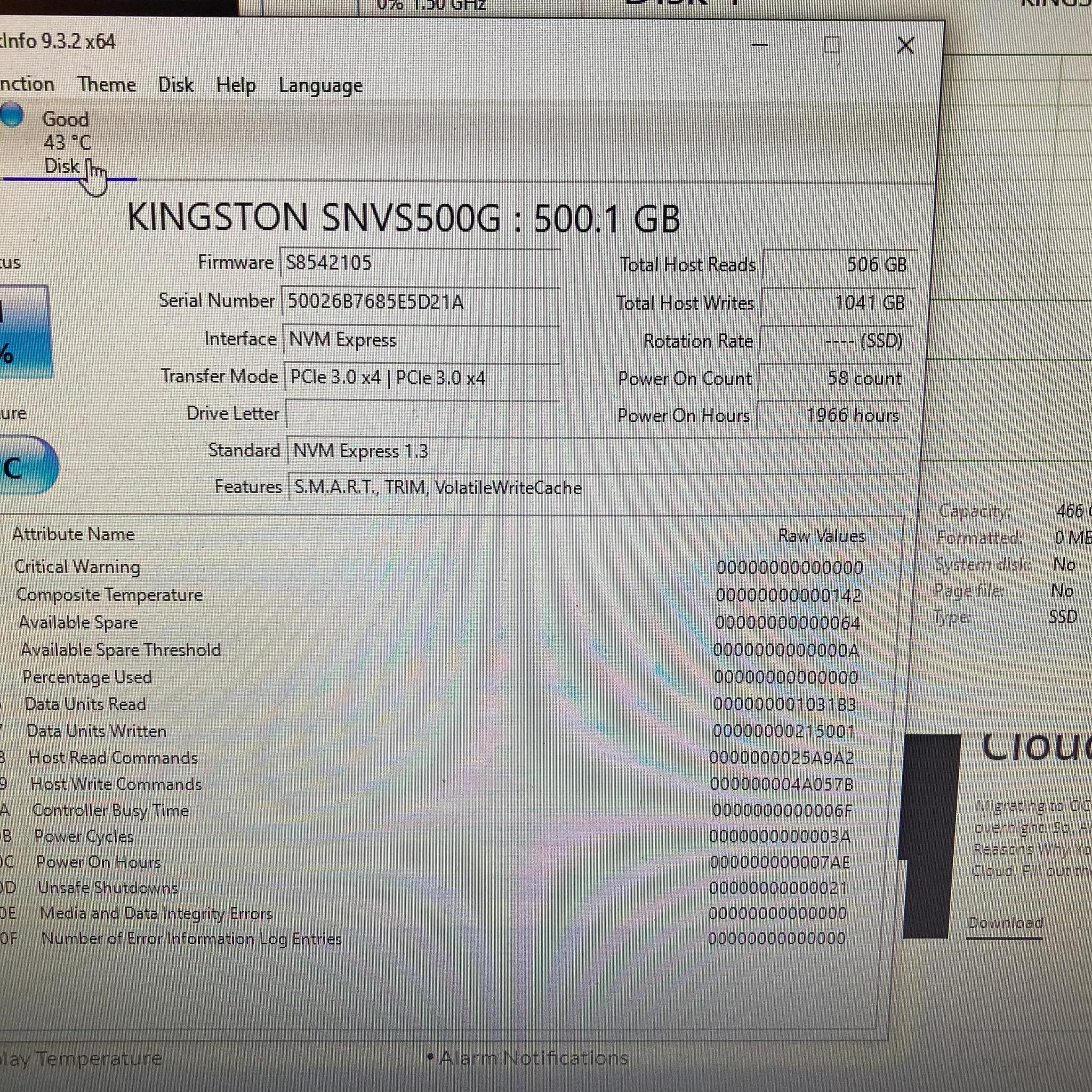Click the Total Host Writes value 1041 GB
Screen dimensions: 1092x1092
pos(837,303)
